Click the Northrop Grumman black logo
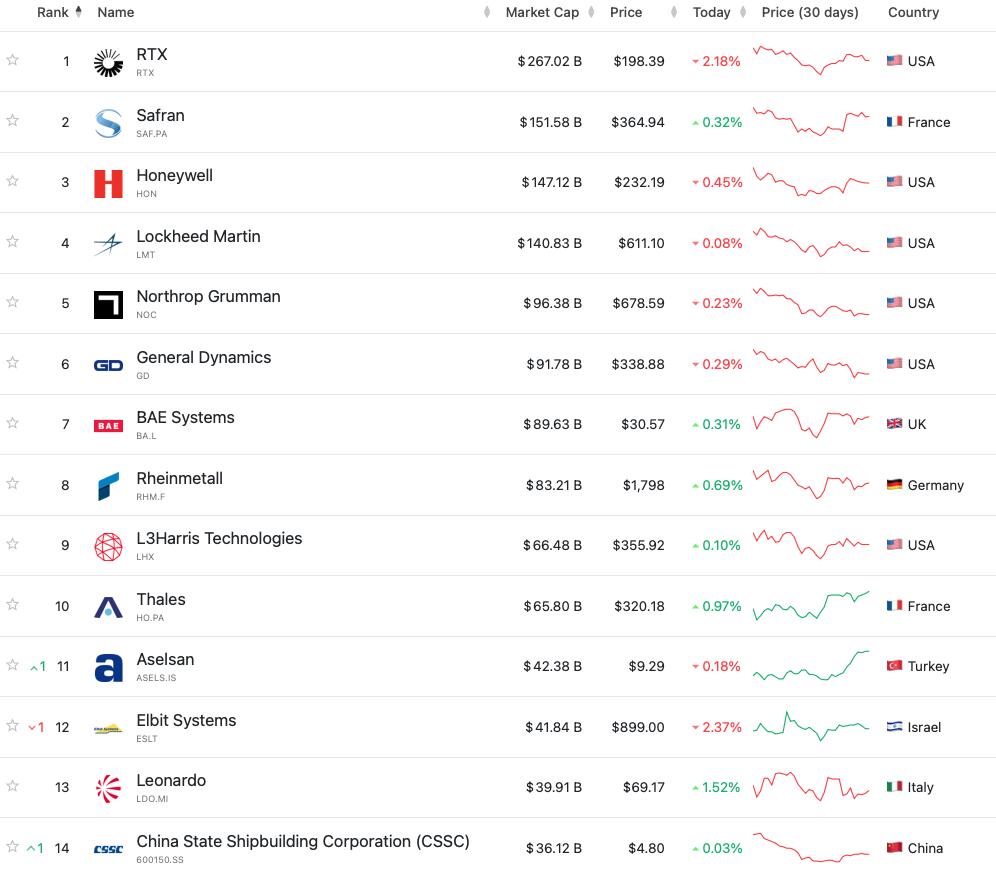Viewport: 996px width, 878px height. point(108,304)
